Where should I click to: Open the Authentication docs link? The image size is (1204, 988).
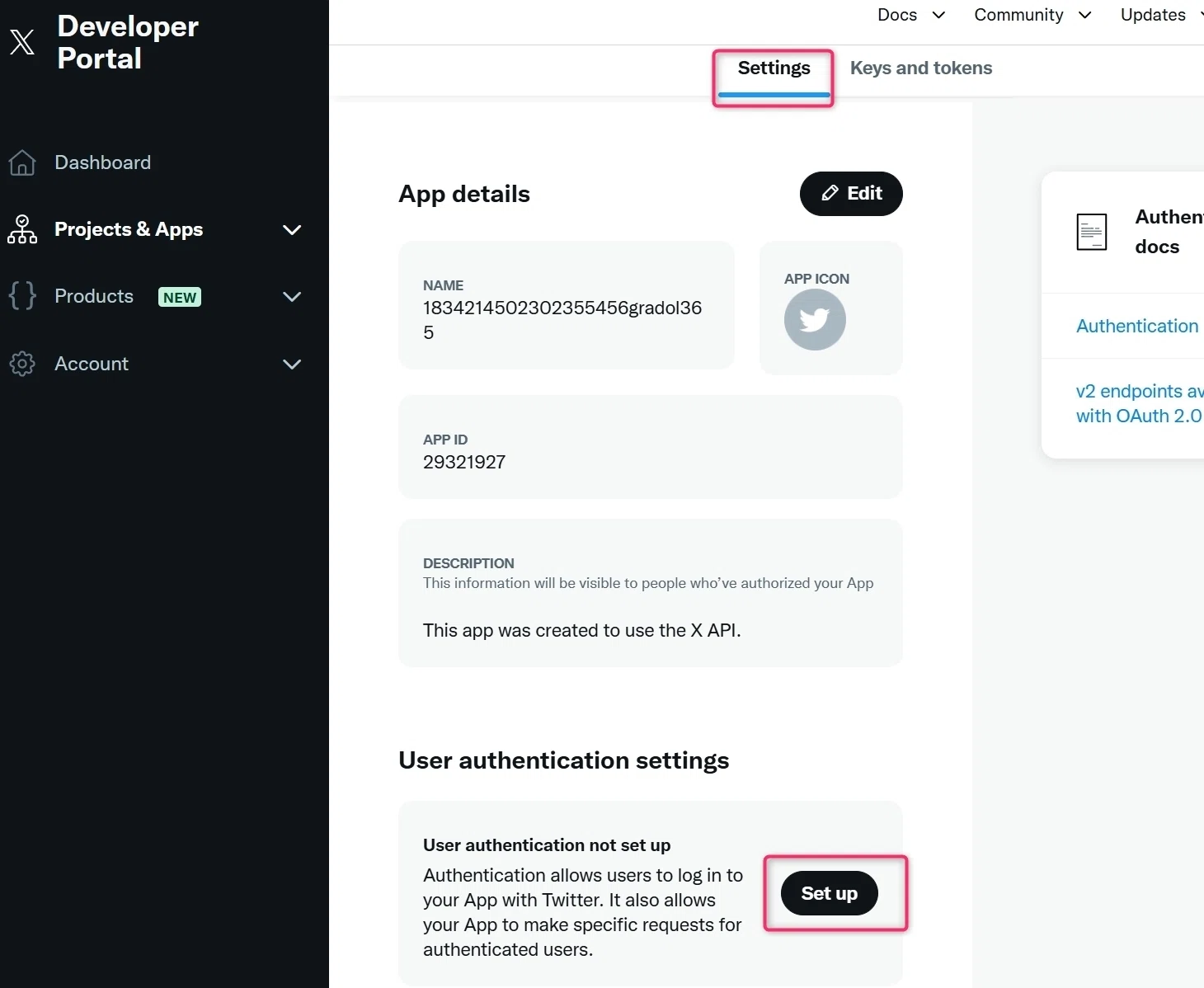tap(1137, 326)
